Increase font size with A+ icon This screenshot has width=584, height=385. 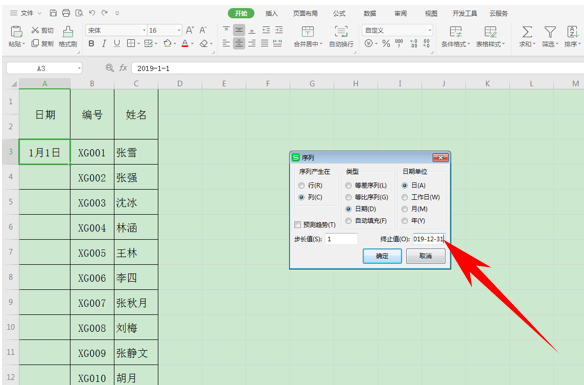190,30
